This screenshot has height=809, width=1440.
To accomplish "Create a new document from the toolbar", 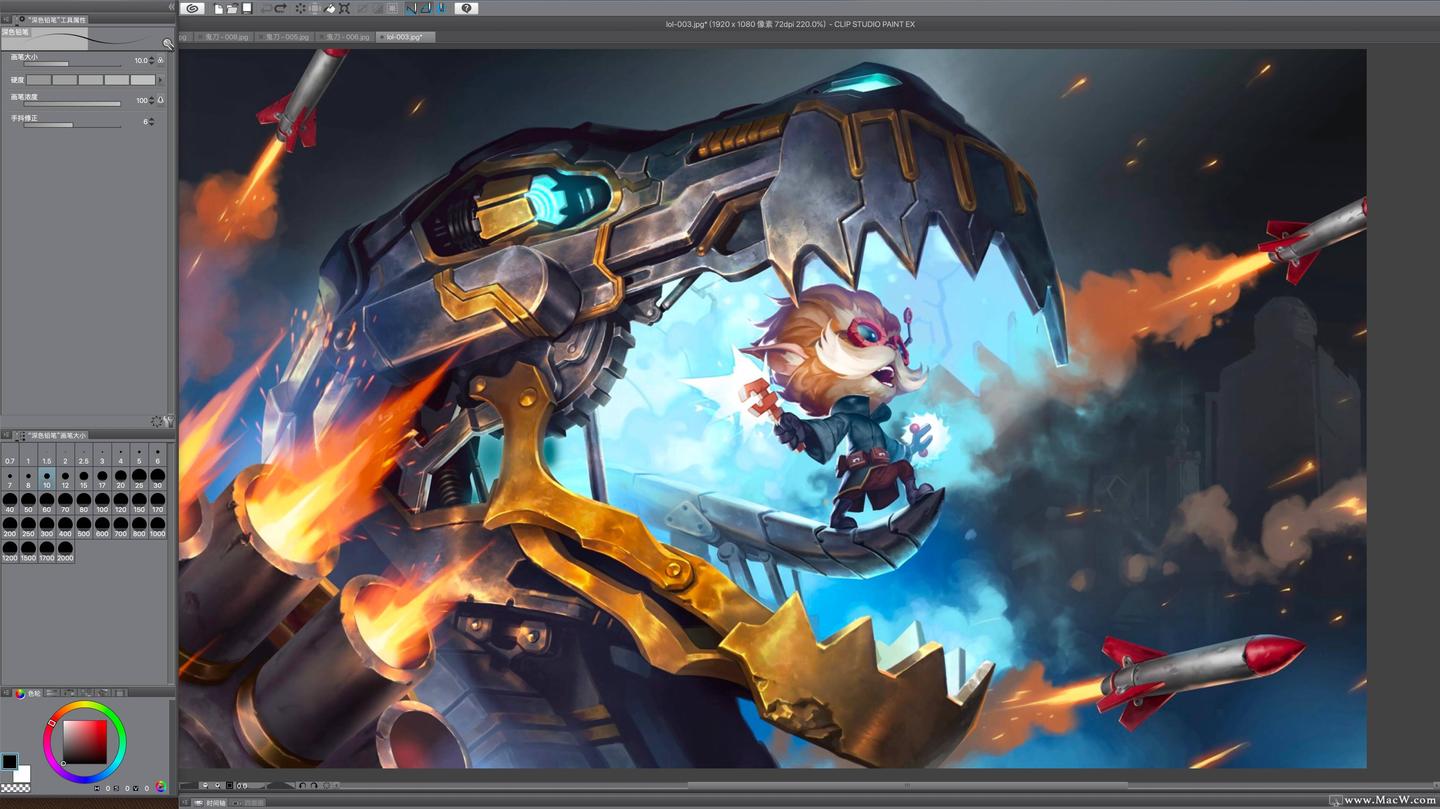I will 219,8.
